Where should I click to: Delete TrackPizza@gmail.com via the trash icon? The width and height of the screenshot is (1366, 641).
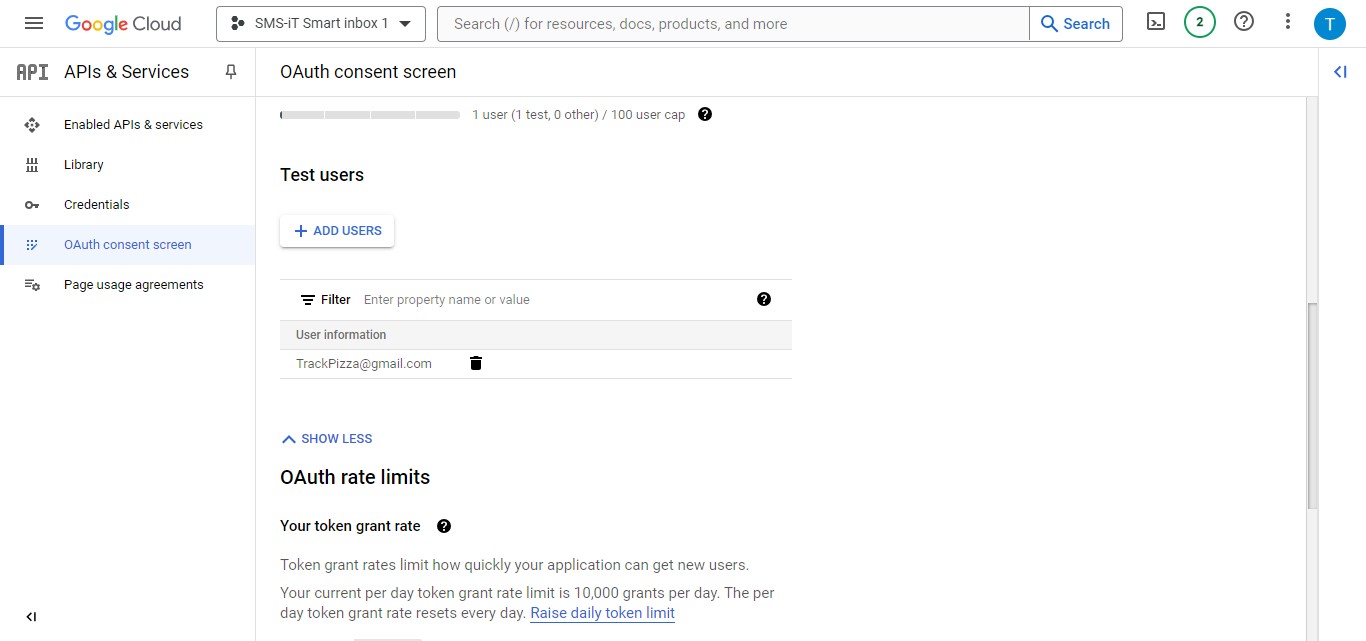tap(475, 363)
